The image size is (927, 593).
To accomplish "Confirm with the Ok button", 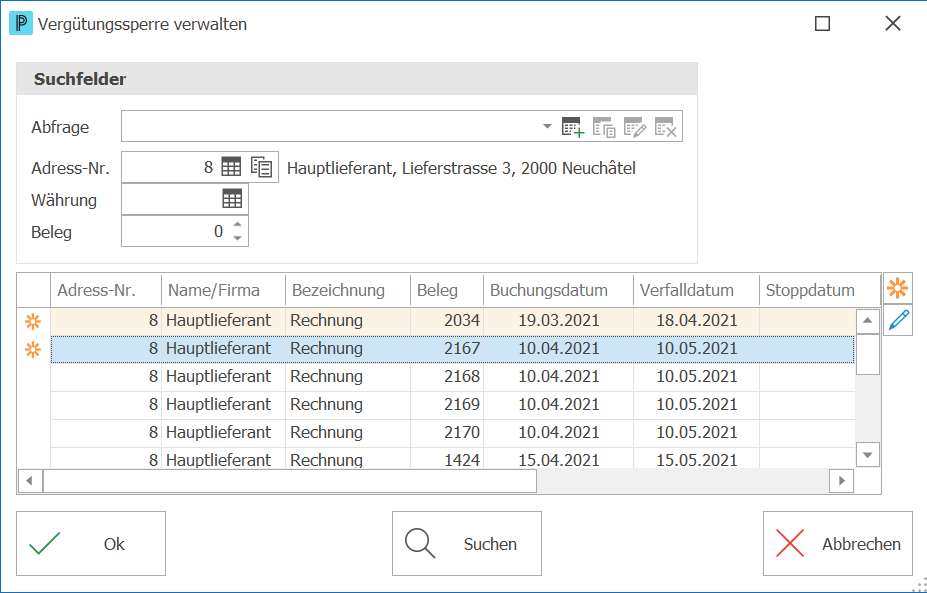I will click(x=91, y=543).
